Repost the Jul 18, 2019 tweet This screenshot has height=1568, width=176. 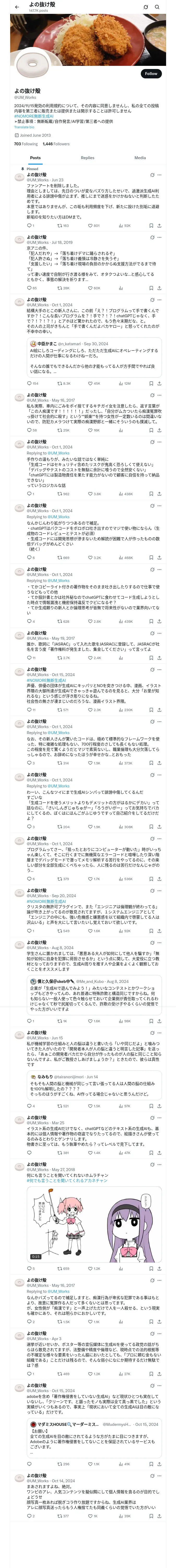click(x=63, y=288)
